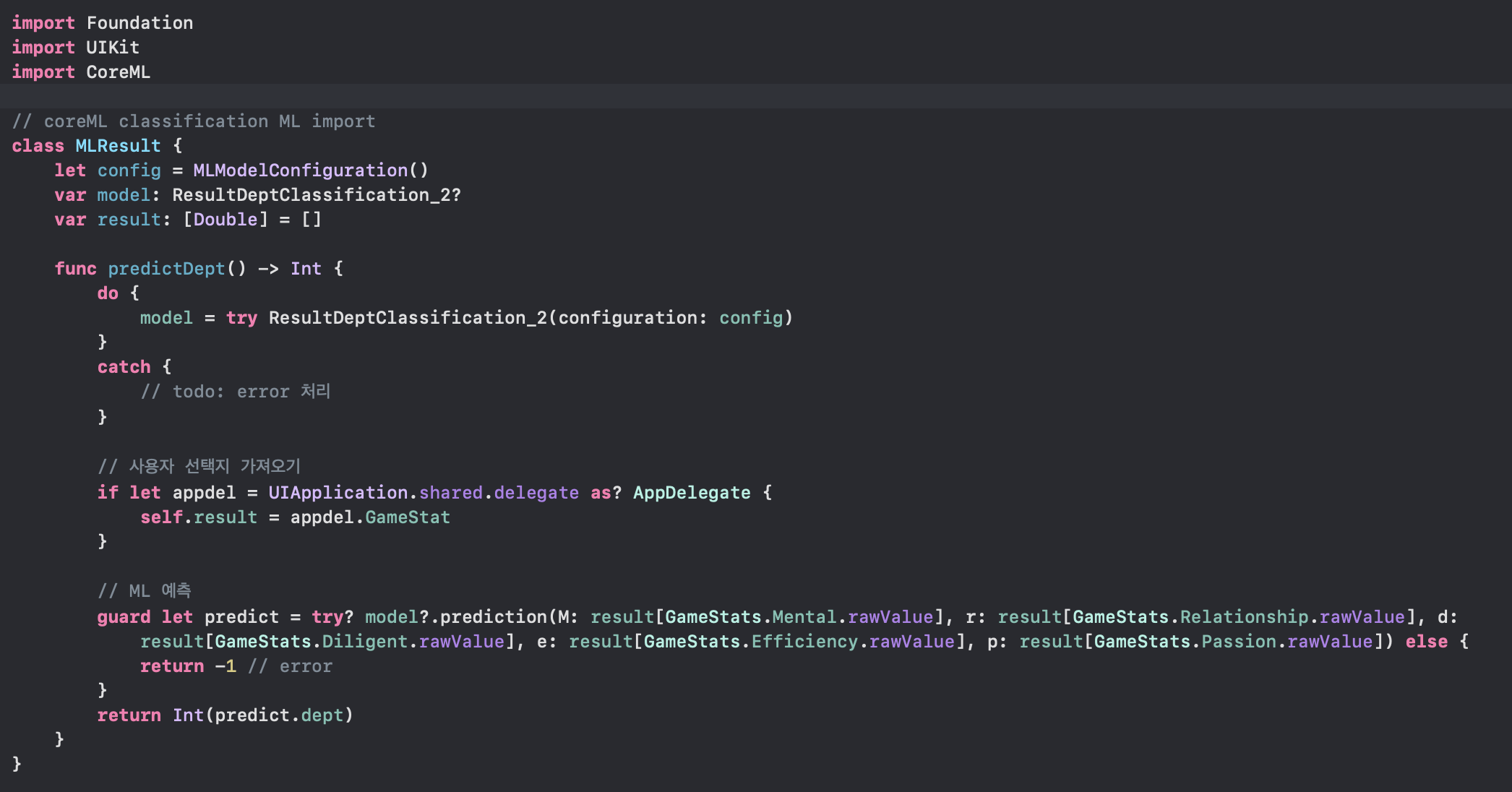Click the AppDelegate type name

691,493
